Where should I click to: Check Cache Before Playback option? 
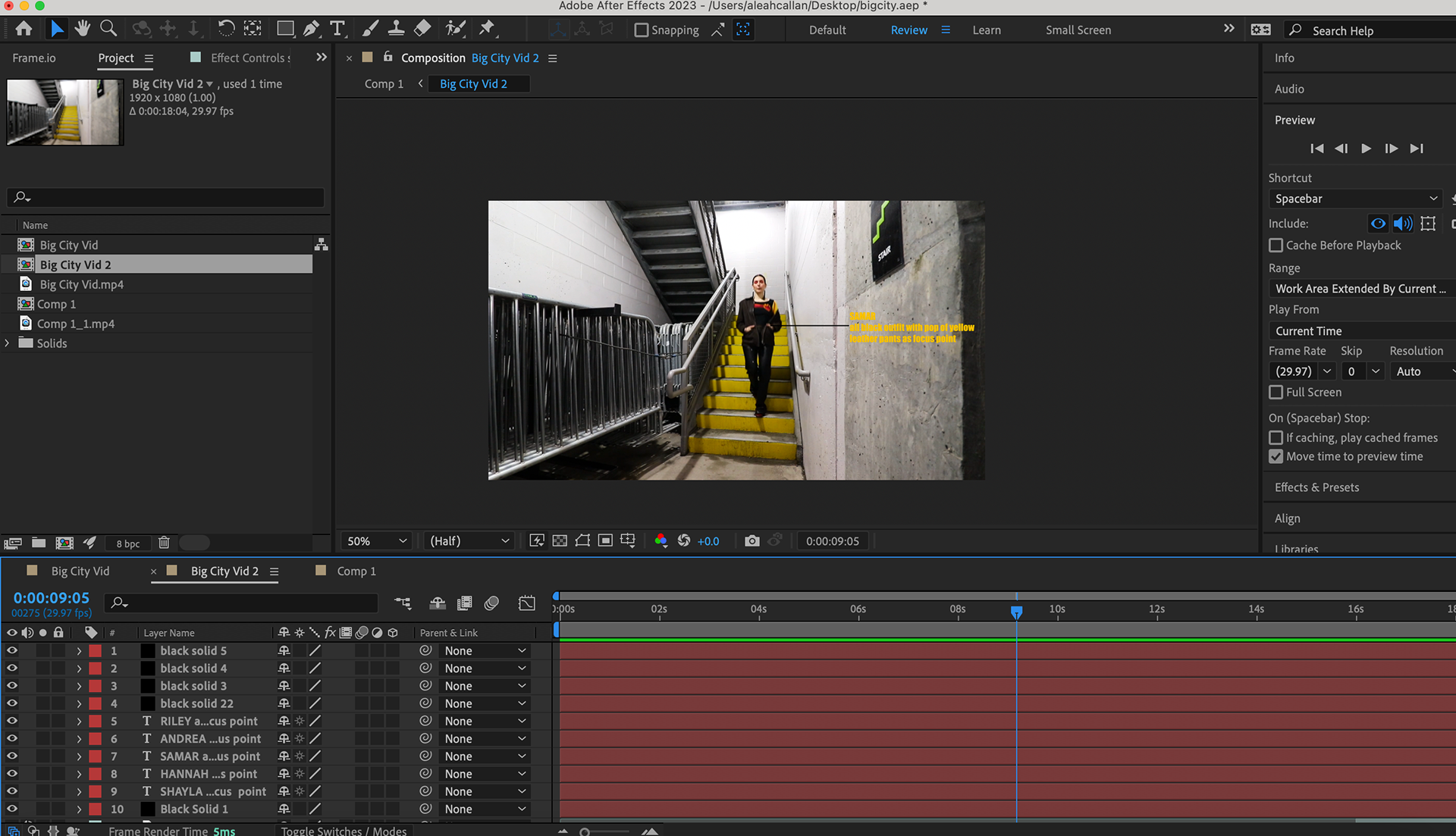pos(1276,246)
